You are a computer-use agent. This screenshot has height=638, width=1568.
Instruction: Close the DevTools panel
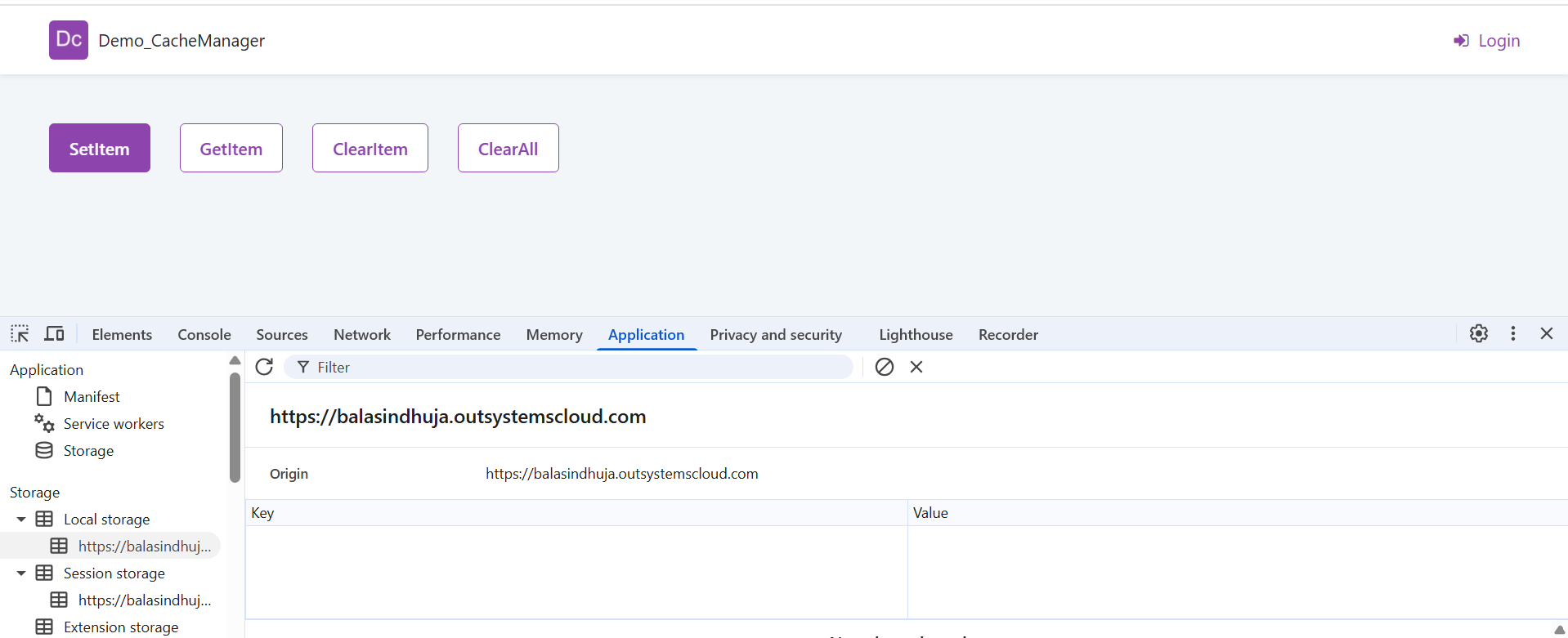(1547, 333)
